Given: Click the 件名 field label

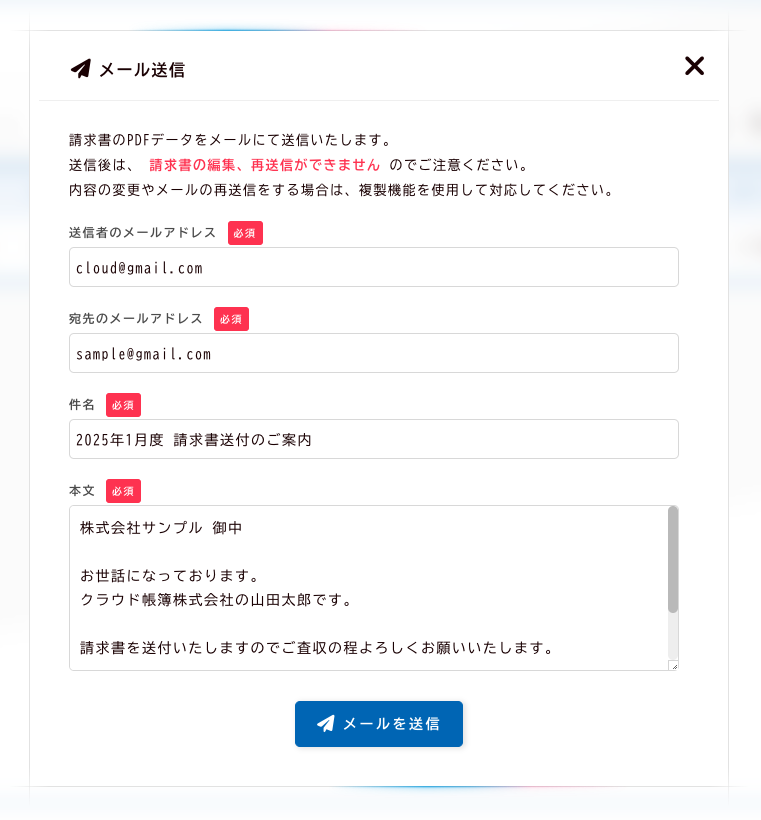Looking at the screenshot, I should 82,405.
